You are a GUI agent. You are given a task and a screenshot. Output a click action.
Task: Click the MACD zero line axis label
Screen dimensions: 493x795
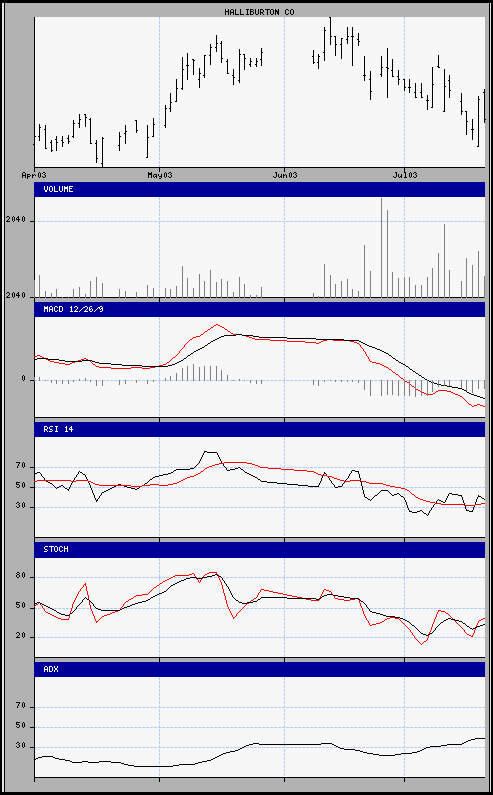pyautogui.click(x=24, y=379)
